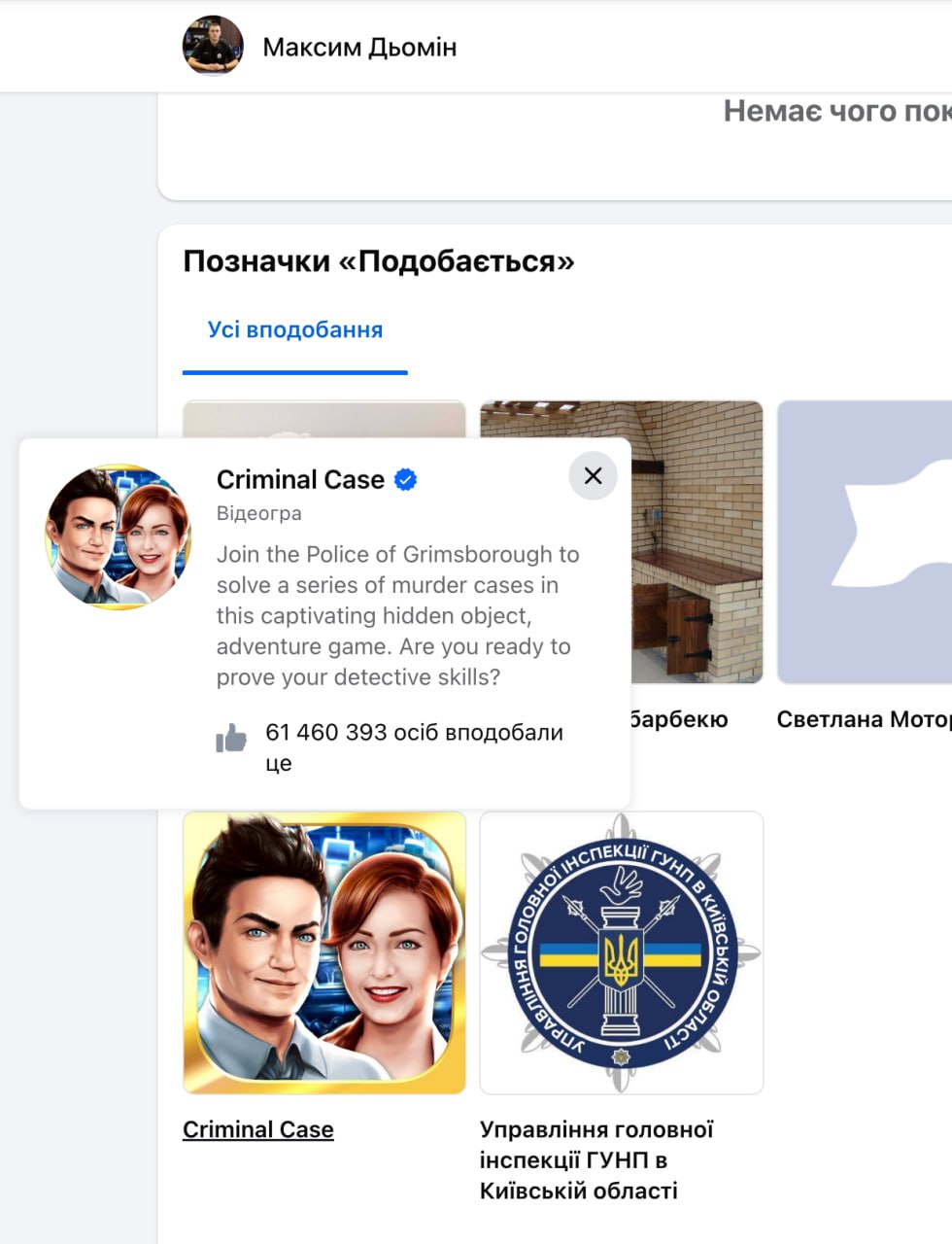This screenshot has width=952, height=1244.
Task: Click the Позначки «Подобається» section heading
Action: 379,261
